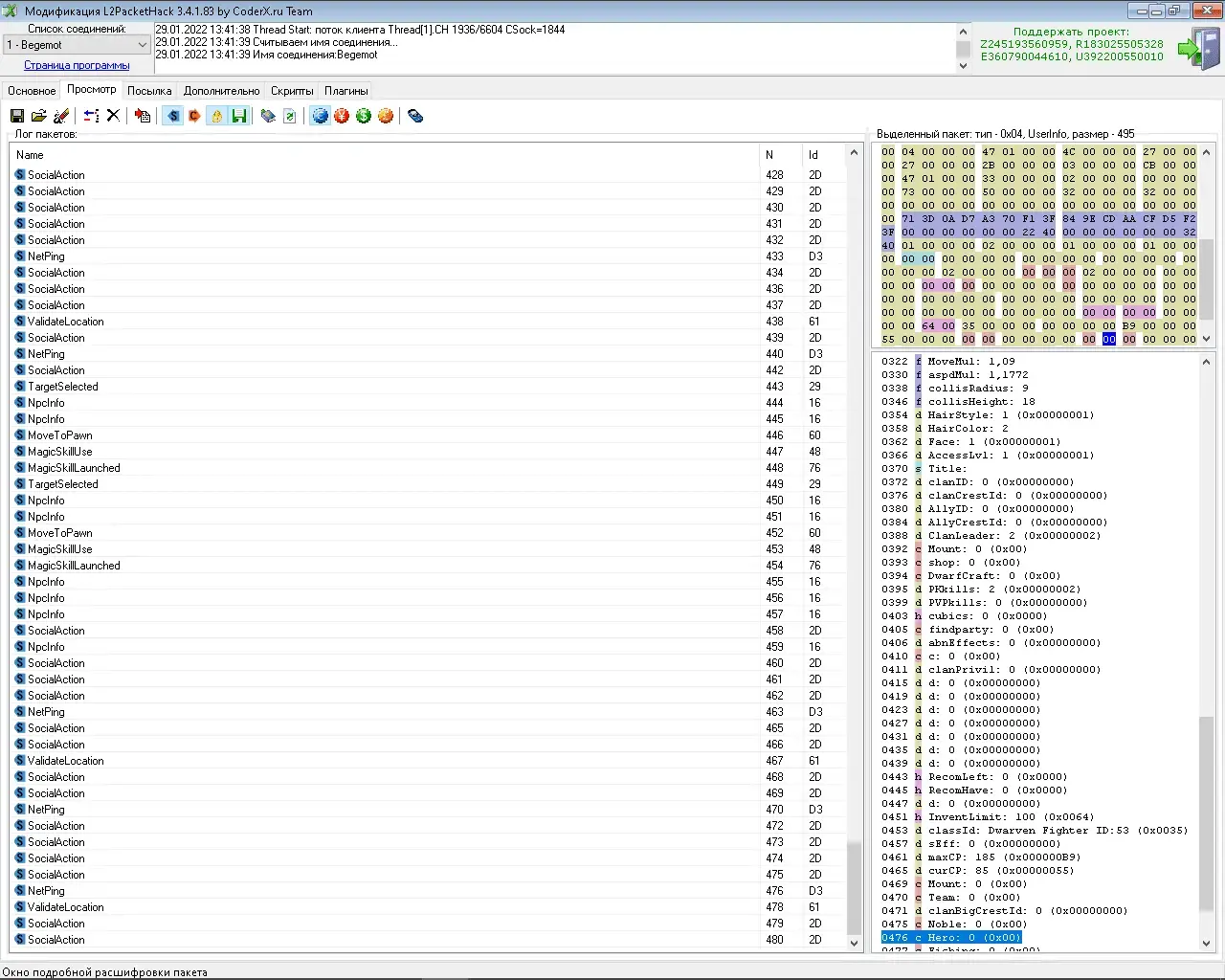Click the icon of NetPing packet 440
Image resolution: width=1225 pixels, height=980 pixels.
tap(20, 354)
